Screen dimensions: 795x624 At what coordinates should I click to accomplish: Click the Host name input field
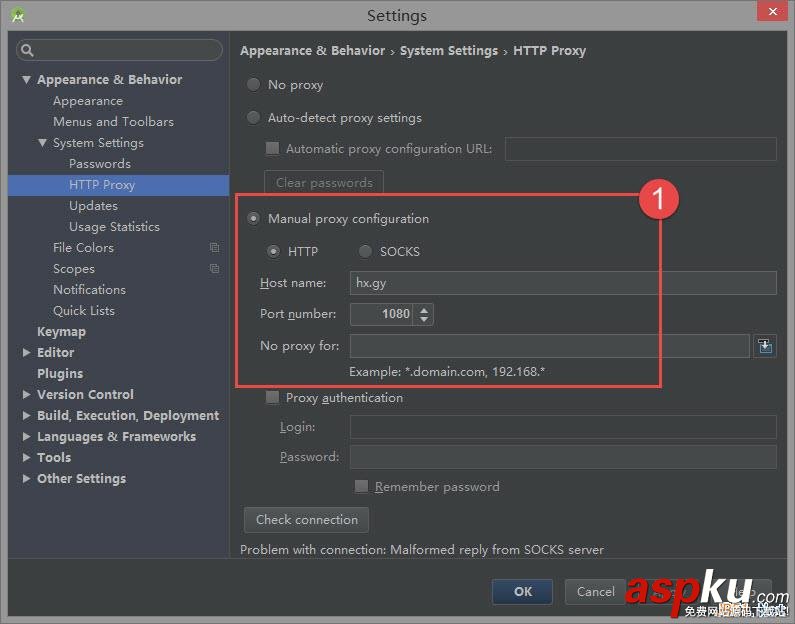pos(563,283)
